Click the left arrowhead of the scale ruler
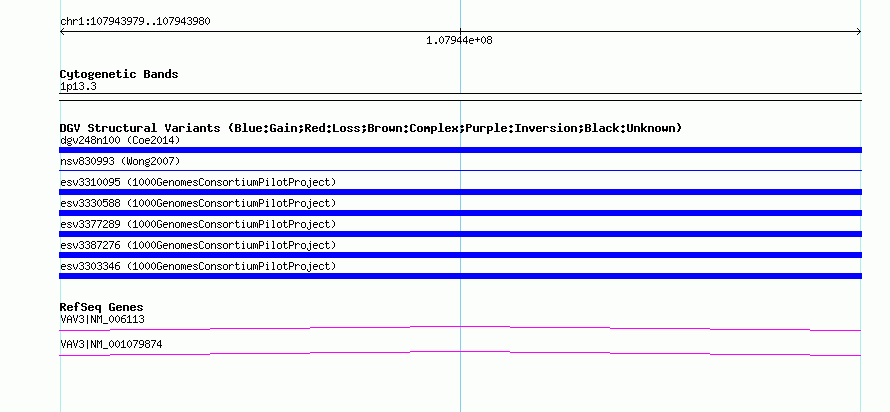Screen dimensions: 890x412 click(x=62, y=32)
